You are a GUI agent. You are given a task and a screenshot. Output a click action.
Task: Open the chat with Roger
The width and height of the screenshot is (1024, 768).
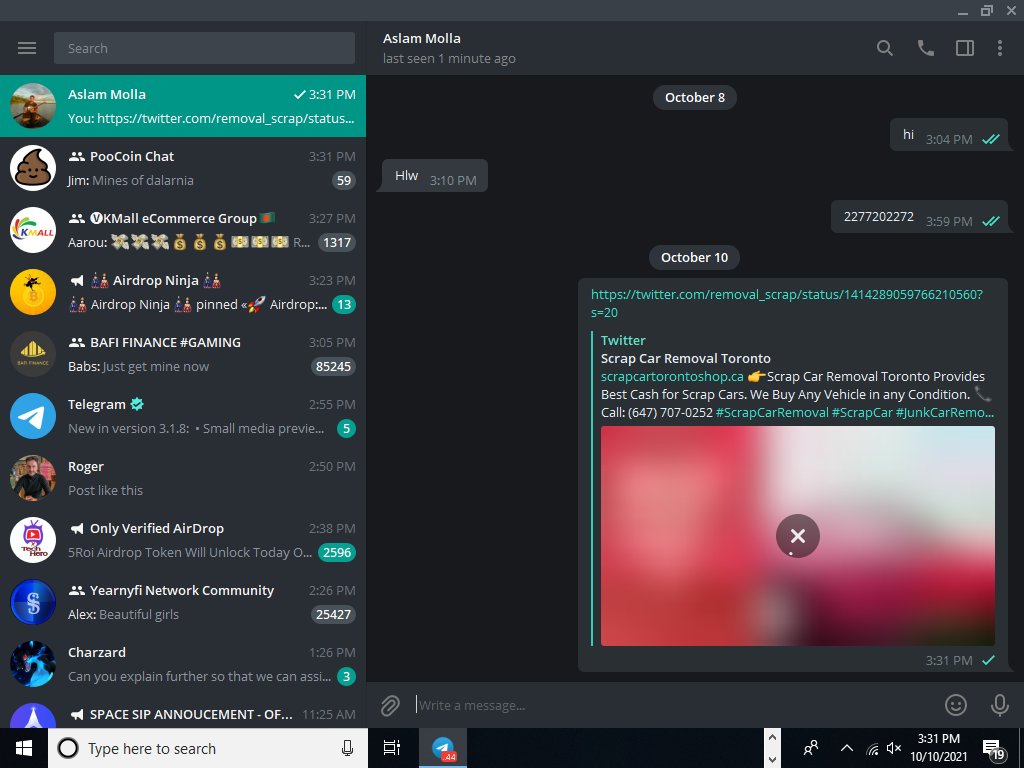click(x=183, y=478)
